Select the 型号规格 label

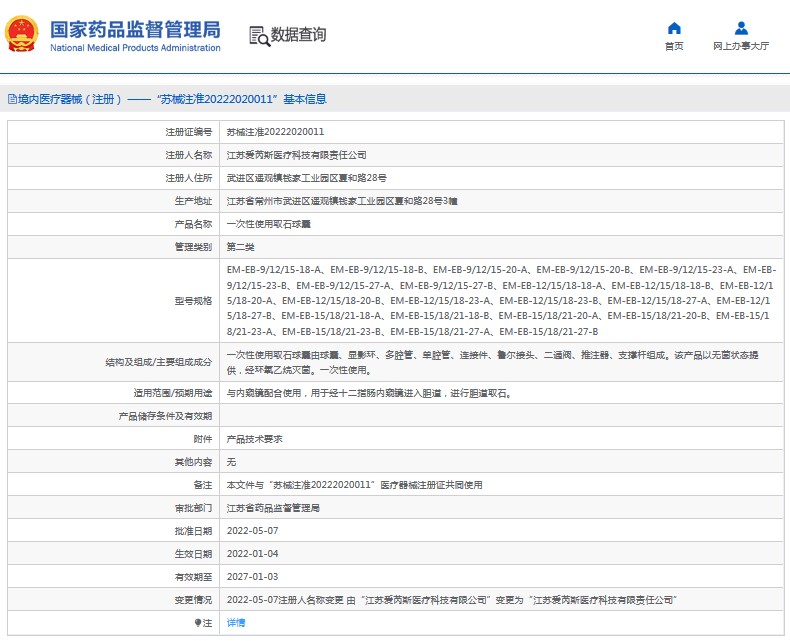pos(193,301)
